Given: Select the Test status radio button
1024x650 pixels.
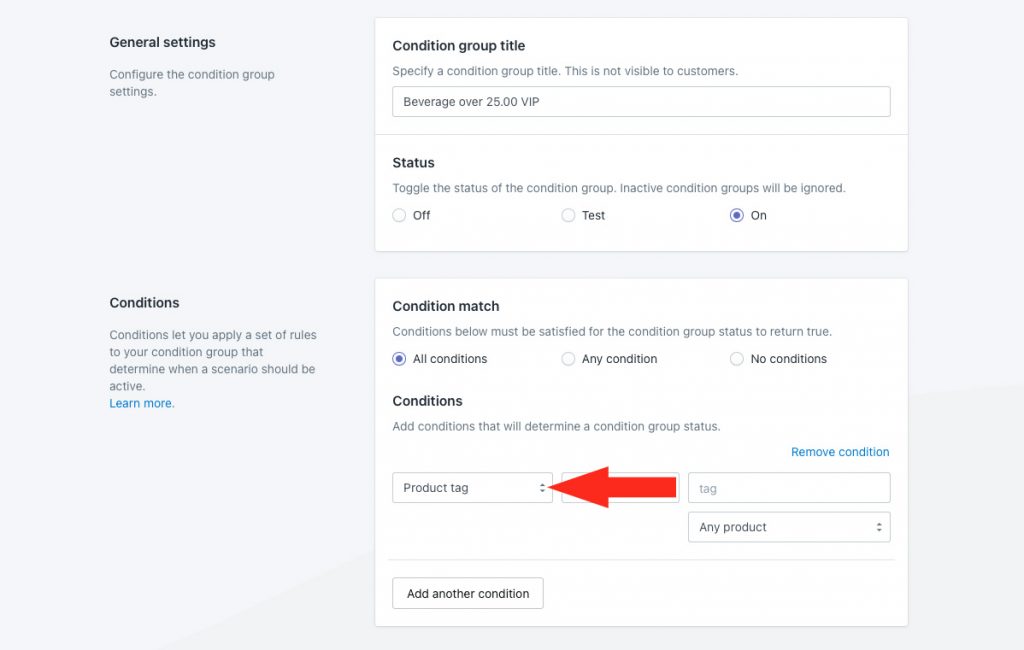Looking at the screenshot, I should 568,215.
